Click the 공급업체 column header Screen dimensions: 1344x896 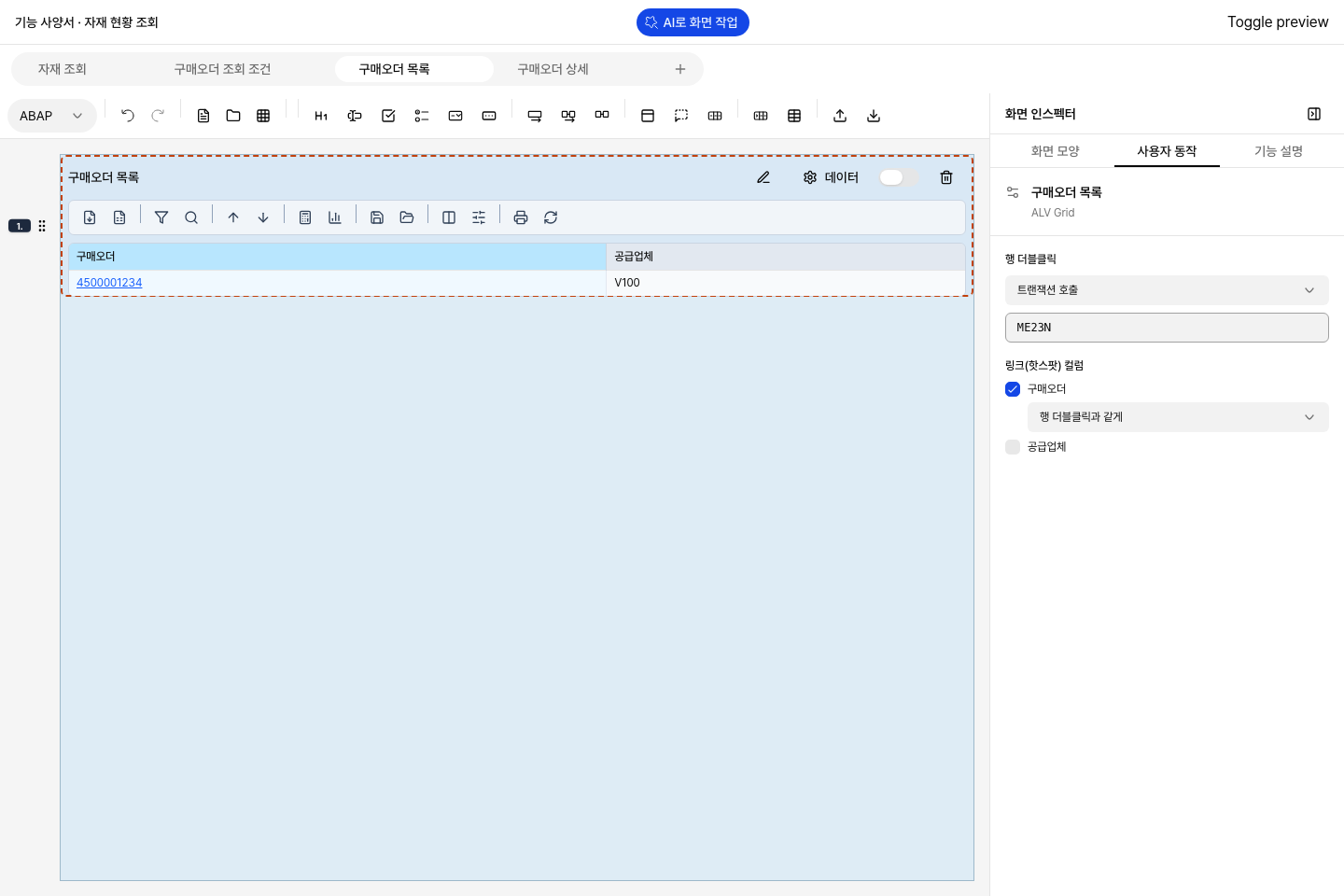(786, 257)
